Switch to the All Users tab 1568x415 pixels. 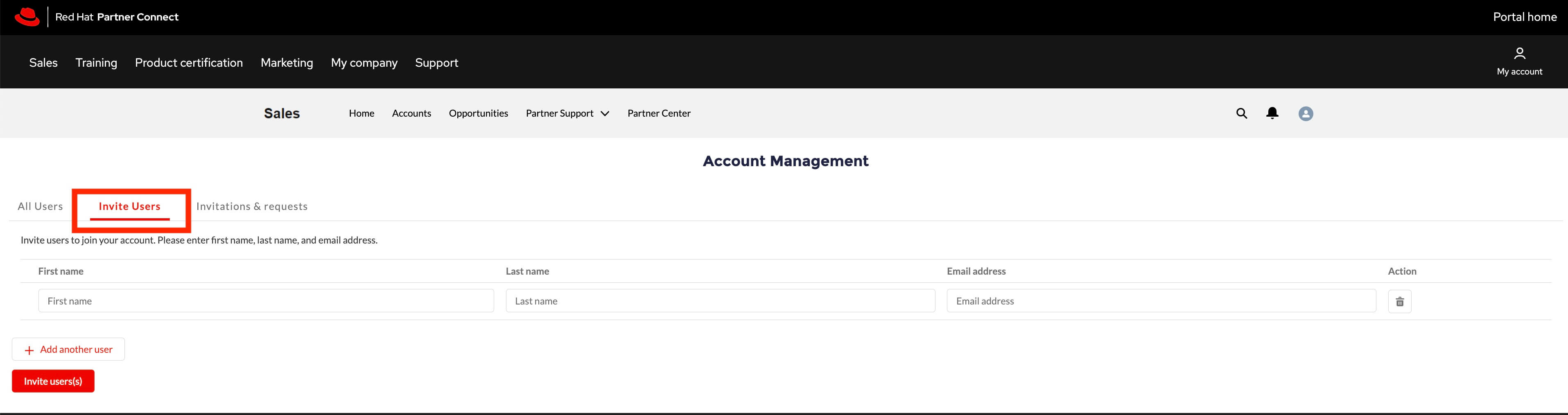tap(40, 206)
